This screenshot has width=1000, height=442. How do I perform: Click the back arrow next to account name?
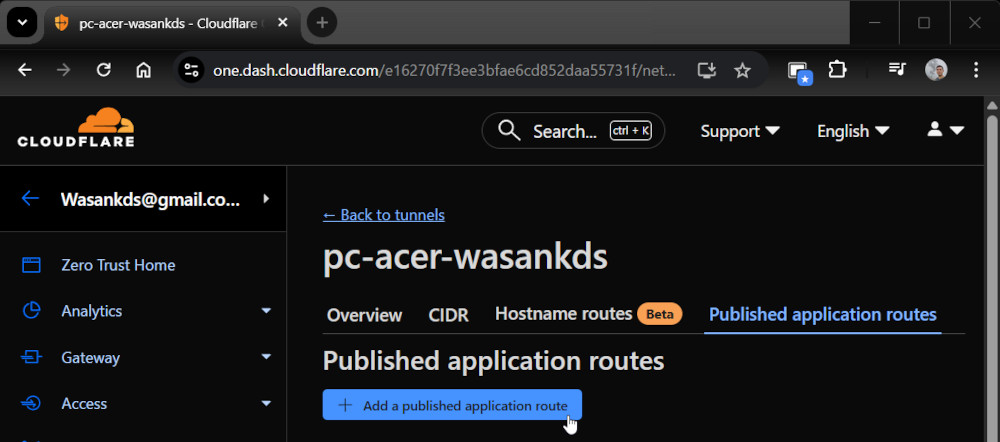click(x=30, y=198)
